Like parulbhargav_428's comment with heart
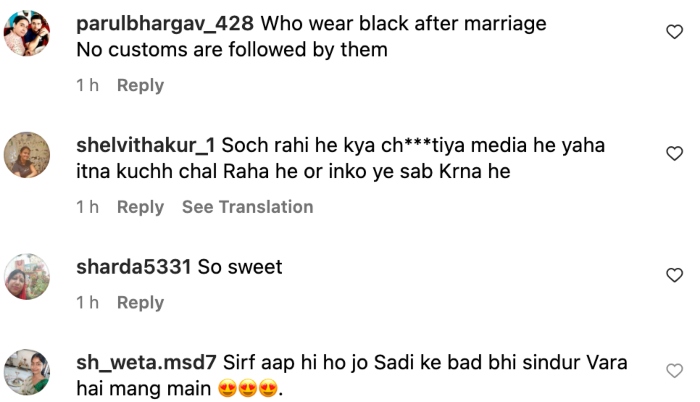 (674, 33)
